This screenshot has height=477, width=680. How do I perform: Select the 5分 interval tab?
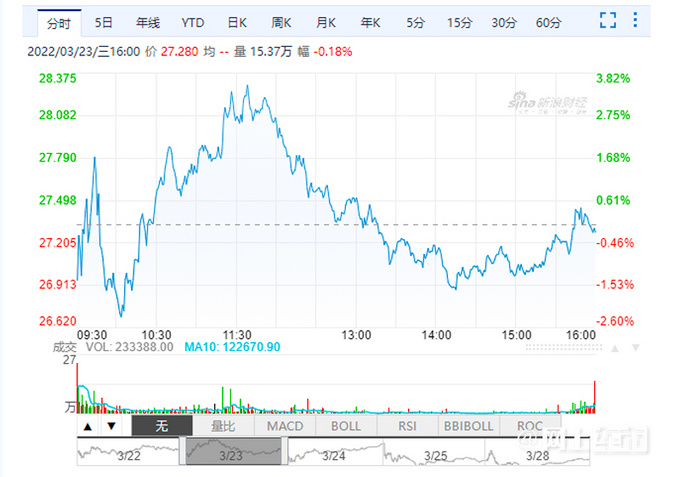point(415,23)
